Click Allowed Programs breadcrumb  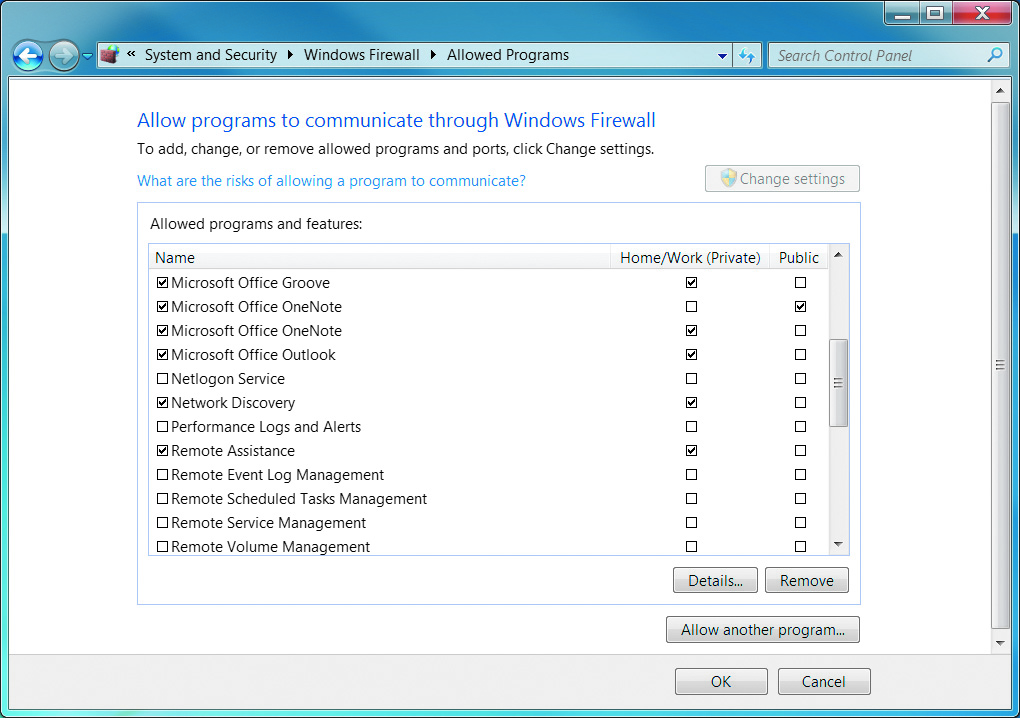click(508, 55)
